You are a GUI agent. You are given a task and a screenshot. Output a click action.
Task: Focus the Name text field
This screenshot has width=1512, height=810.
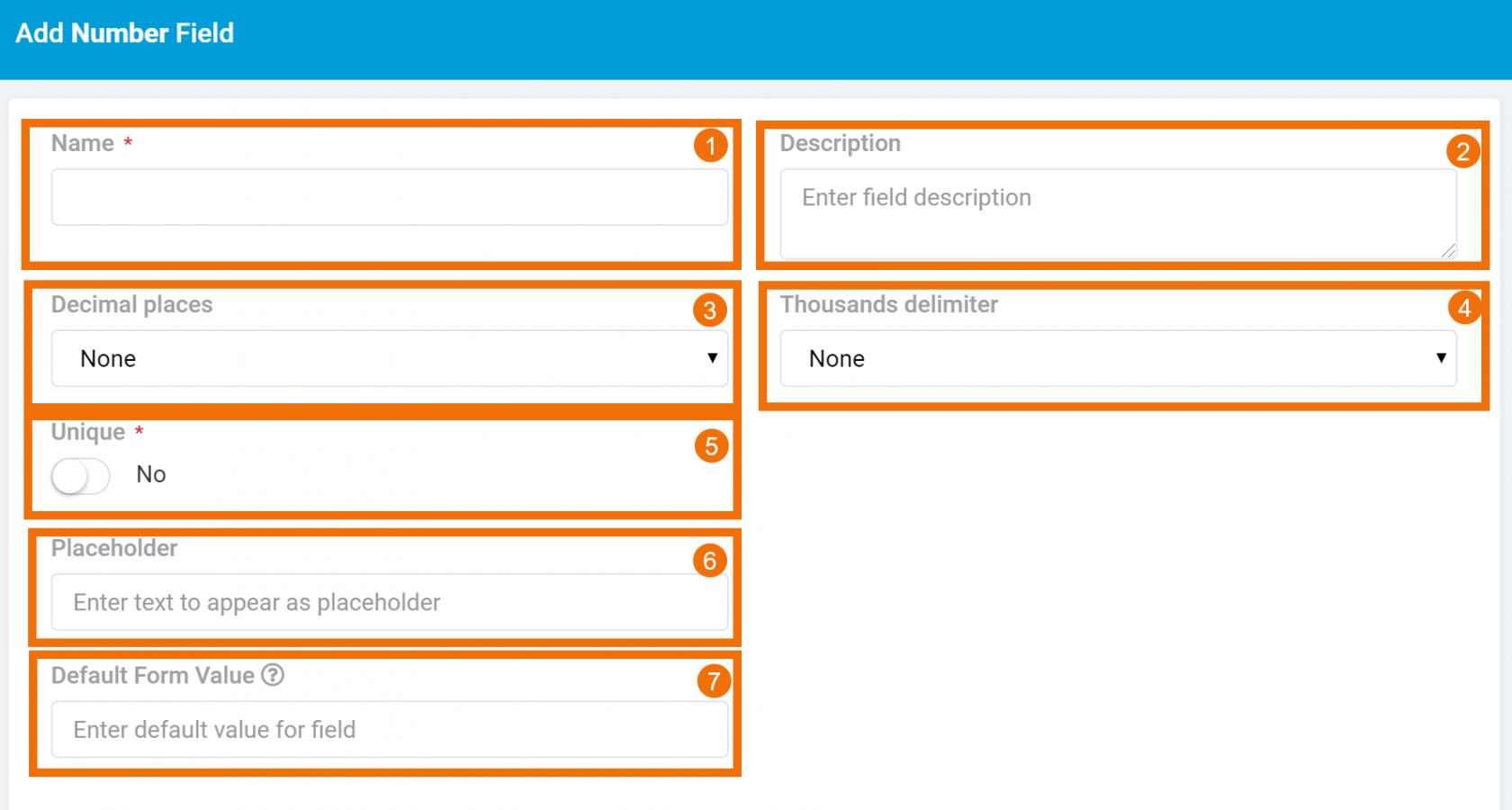(x=389, y=197)
